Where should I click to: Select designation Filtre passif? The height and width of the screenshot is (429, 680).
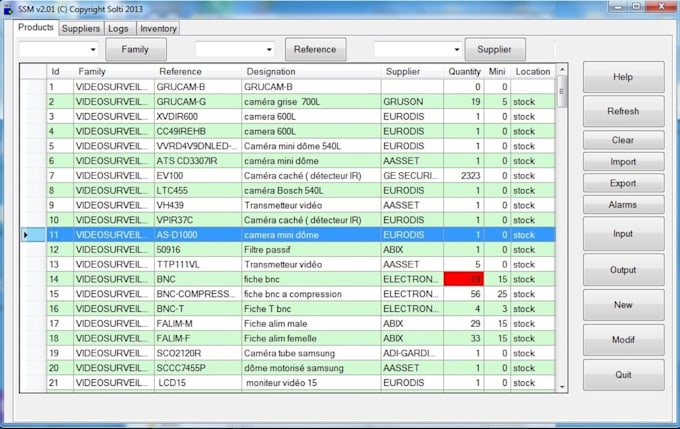pos(311,250)
